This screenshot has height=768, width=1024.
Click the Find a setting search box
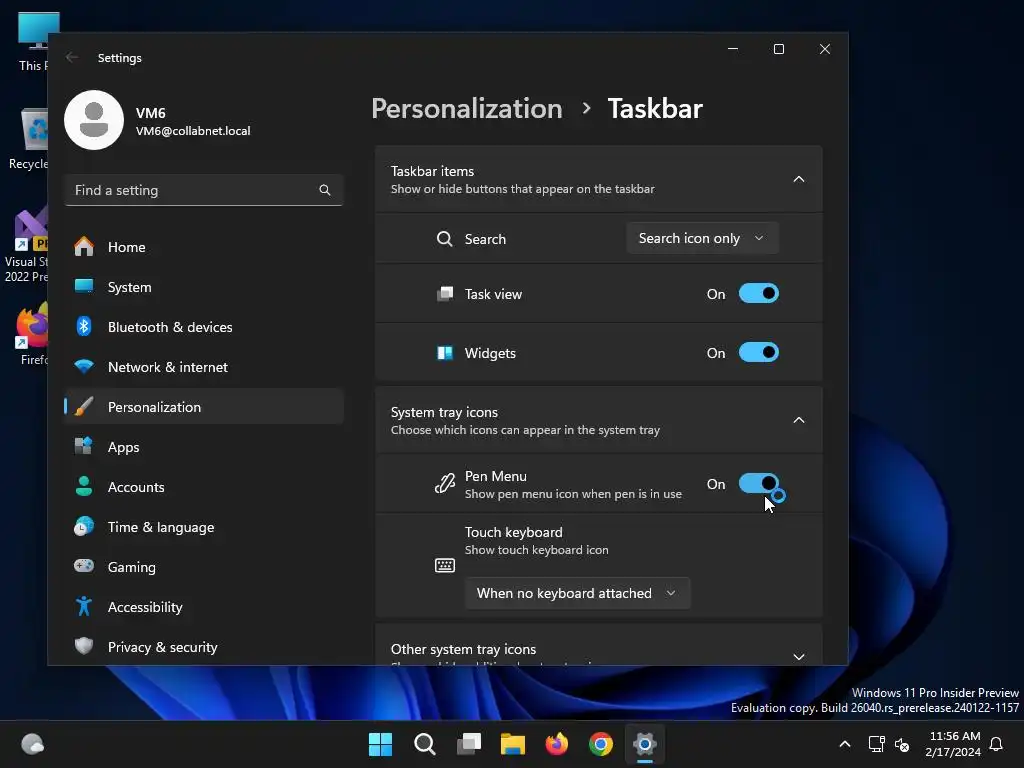(x=204, y=190)
